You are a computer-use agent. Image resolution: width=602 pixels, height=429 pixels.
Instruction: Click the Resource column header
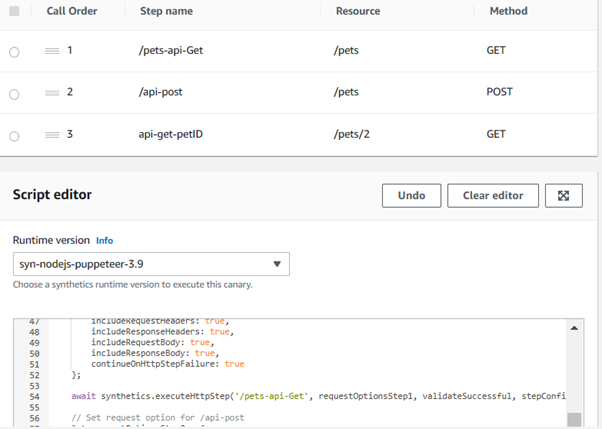point(357,12)
